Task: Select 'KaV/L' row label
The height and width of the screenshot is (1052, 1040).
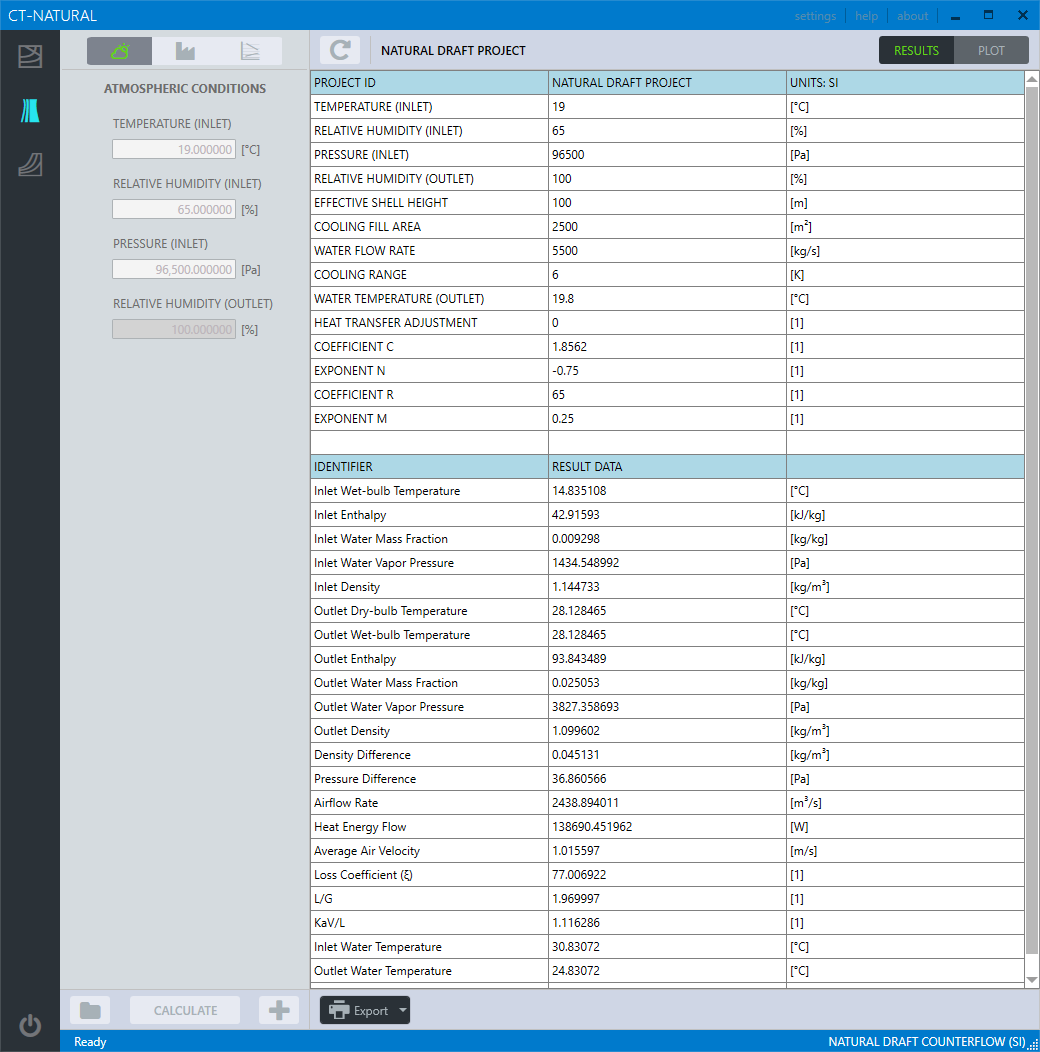Action: click(x=329, y=923)
